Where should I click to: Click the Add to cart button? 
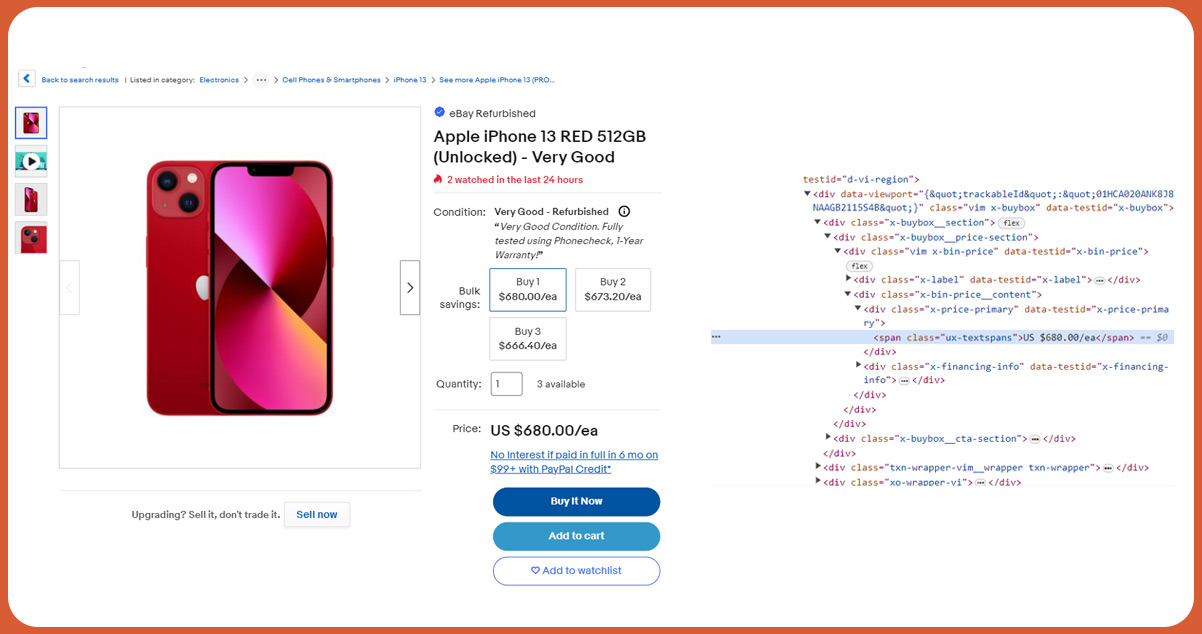coord(576,536)
